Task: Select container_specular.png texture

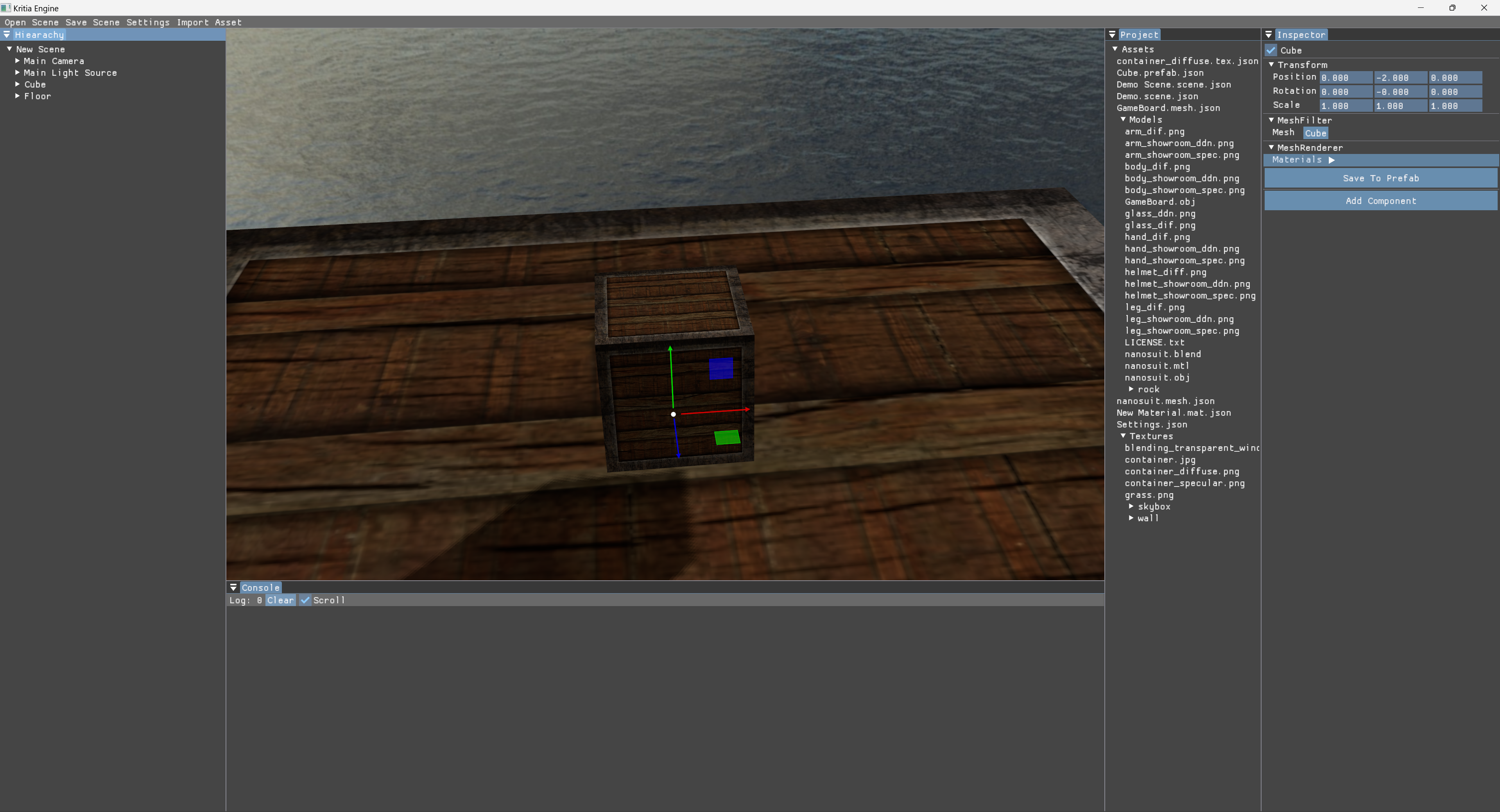Action: [1185, 483]
